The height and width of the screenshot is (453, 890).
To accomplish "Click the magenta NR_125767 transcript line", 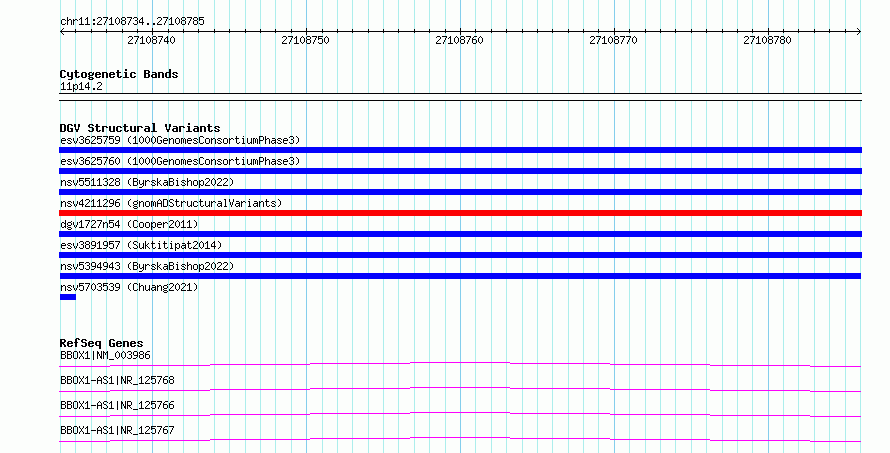I will pyautogui.click(x=460, y=439).
